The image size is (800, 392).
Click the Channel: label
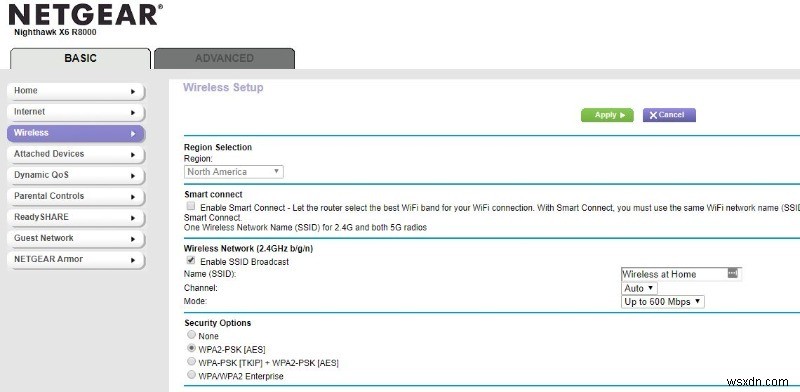pos(201,288)
